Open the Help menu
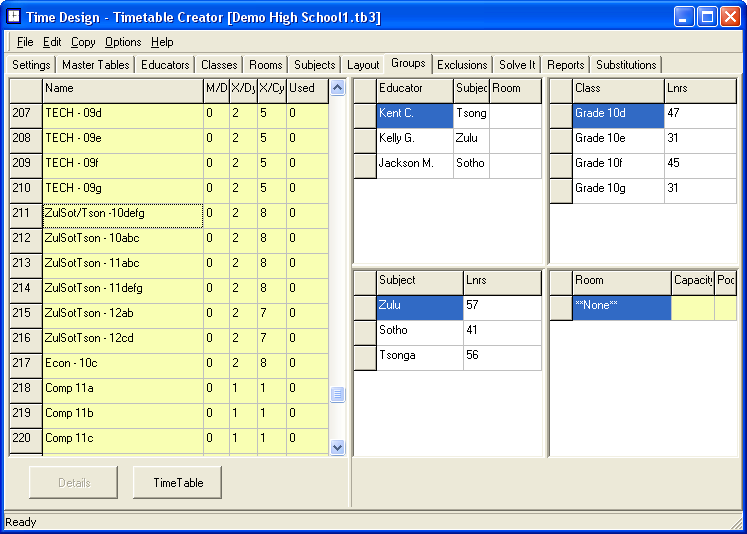 click(162, 42)
